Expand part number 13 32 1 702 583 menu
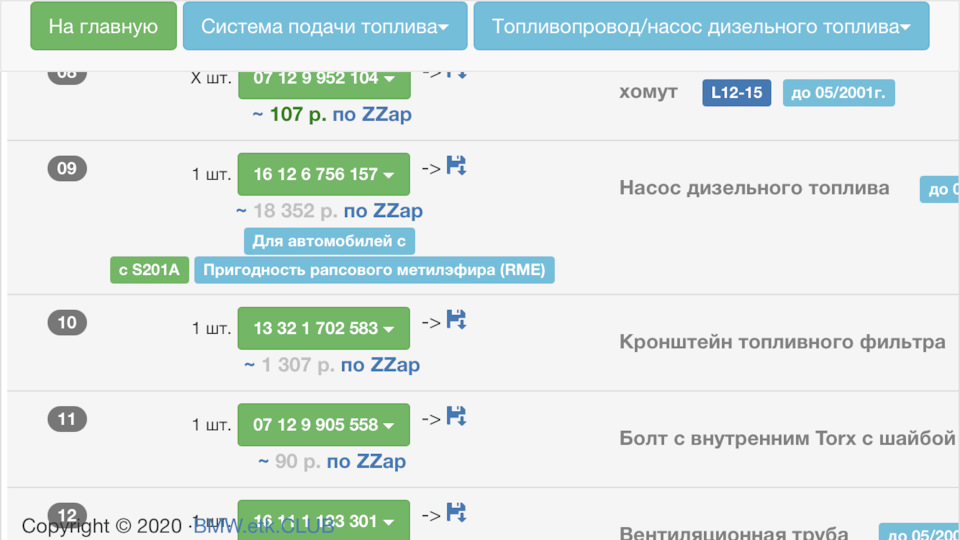Image resolution: width=960 pixels, height=540 pixels. (323, 328)
